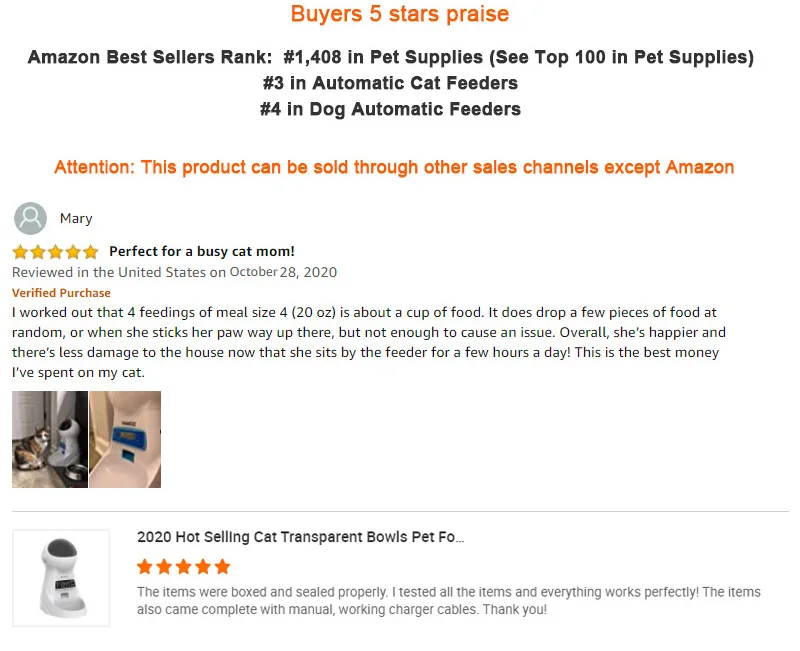Click the orange Attention sales channels notice

click(x=394, y=167)
